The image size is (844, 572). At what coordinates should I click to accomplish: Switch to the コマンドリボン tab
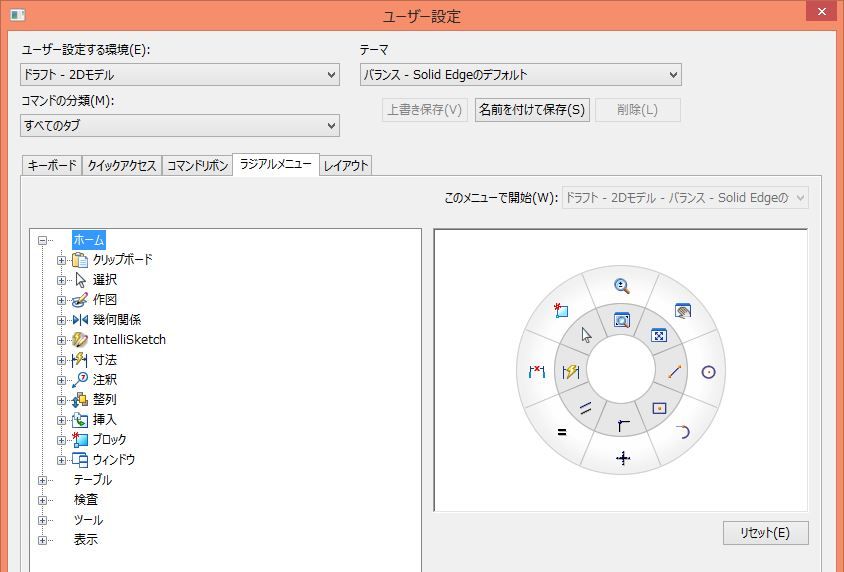tap(196, 166)
